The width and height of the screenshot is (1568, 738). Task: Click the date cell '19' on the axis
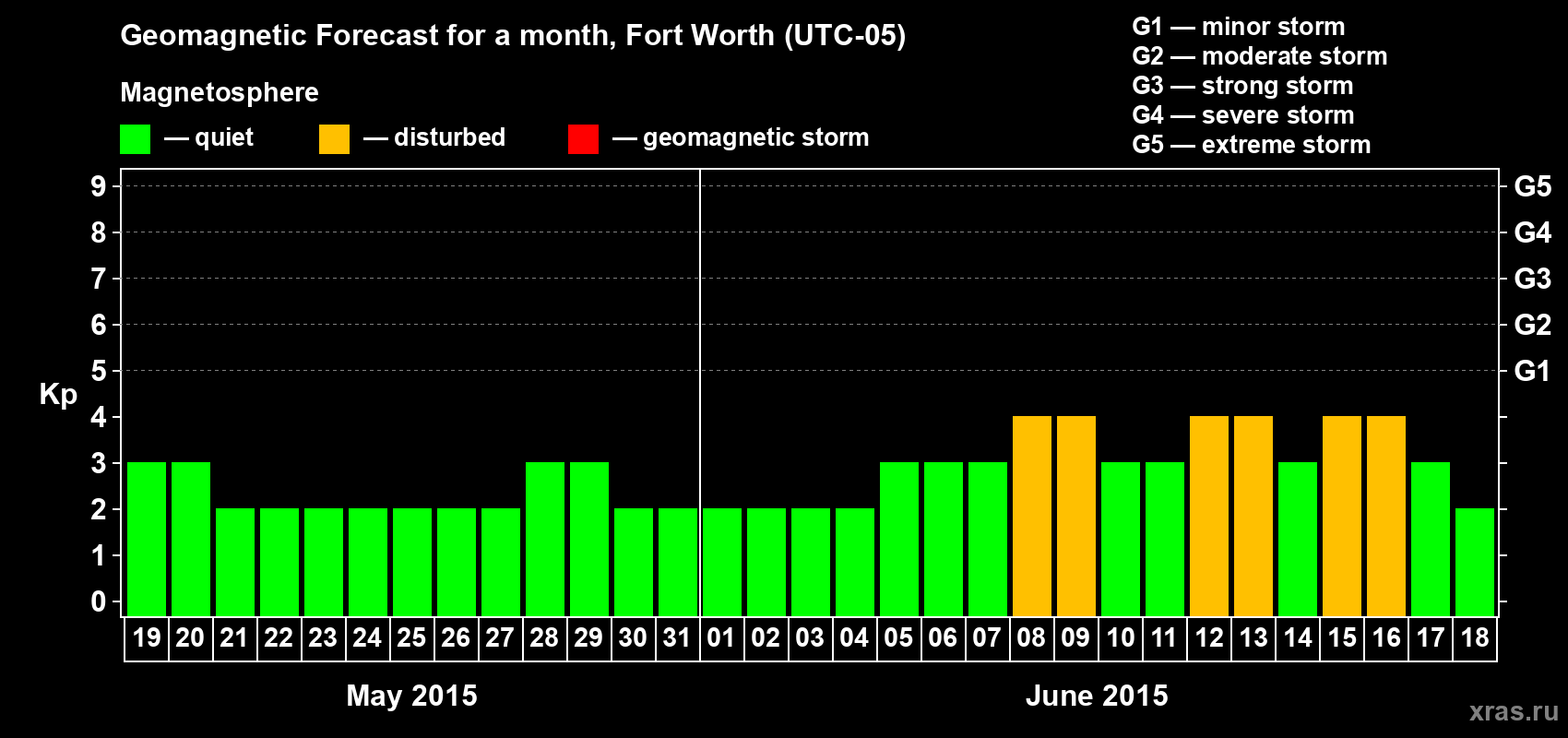tap(147, 638)
